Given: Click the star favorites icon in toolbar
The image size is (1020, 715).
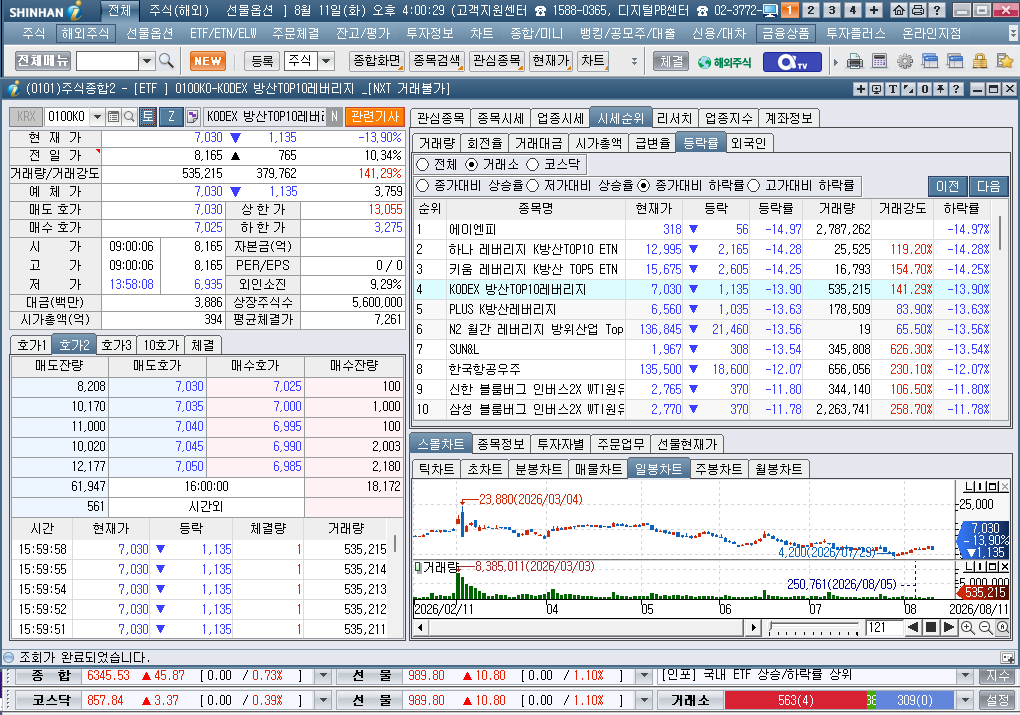Looking at the screenshot, I should point(1004,61).
